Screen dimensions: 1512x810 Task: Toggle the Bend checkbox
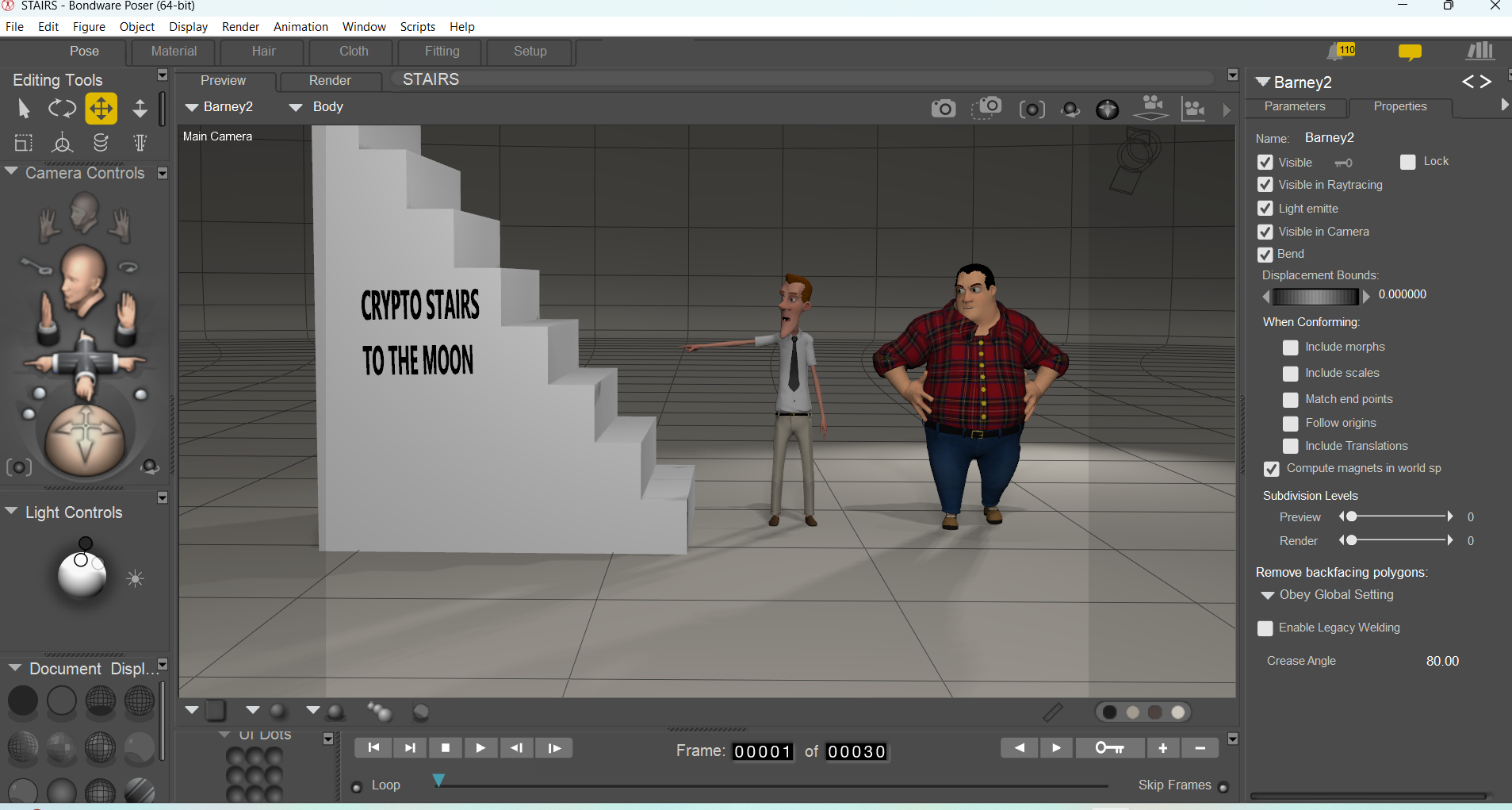[x=1265, y=255]
